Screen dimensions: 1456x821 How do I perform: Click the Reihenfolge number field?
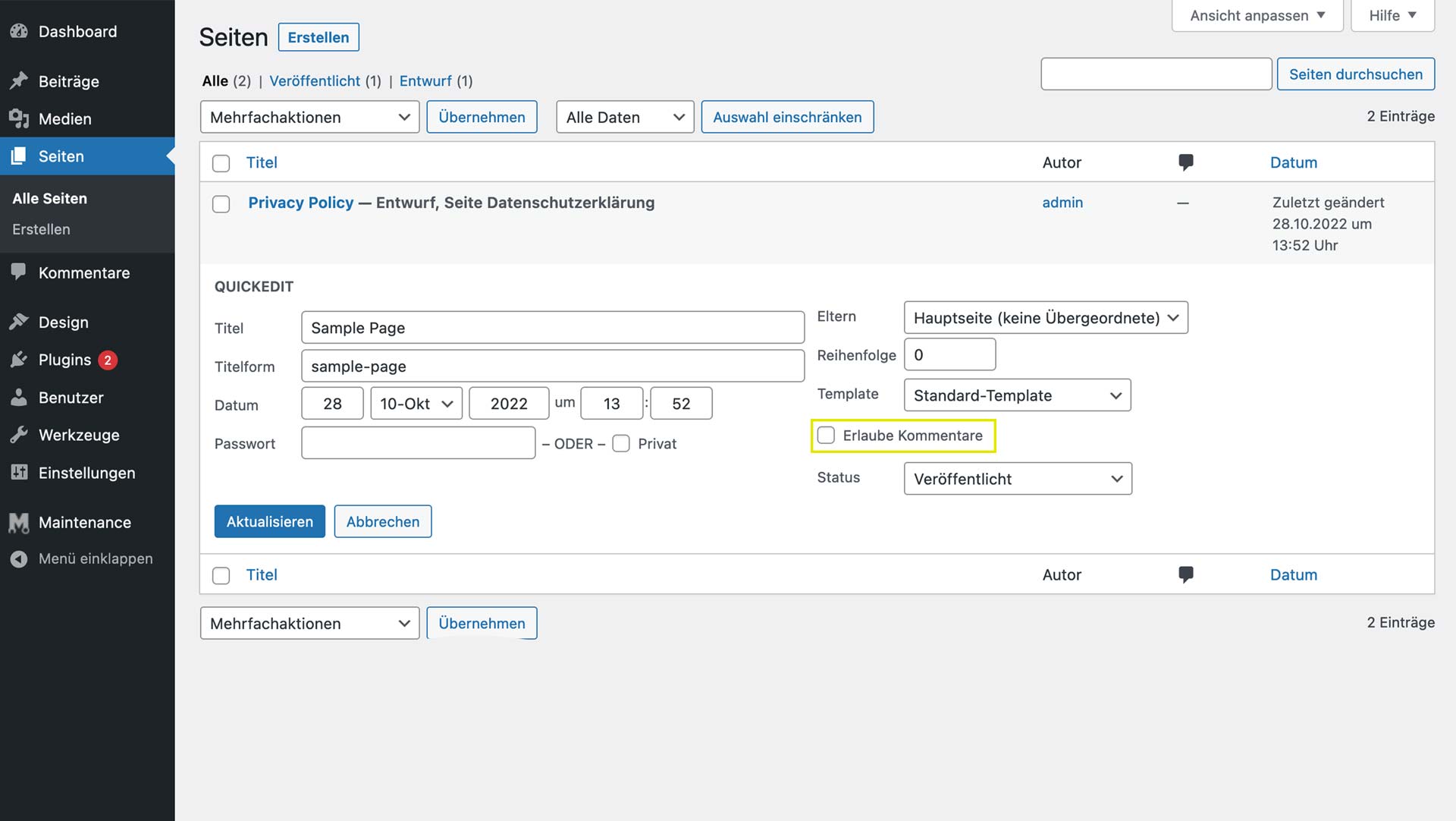tap(949, 354)
